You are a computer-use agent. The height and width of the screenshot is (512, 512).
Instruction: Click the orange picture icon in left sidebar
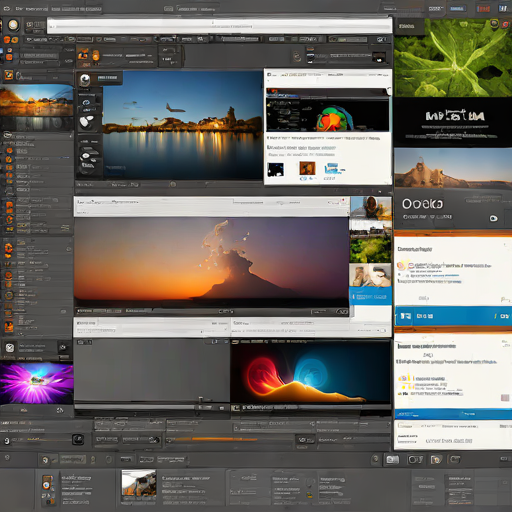tap(9, 75)
